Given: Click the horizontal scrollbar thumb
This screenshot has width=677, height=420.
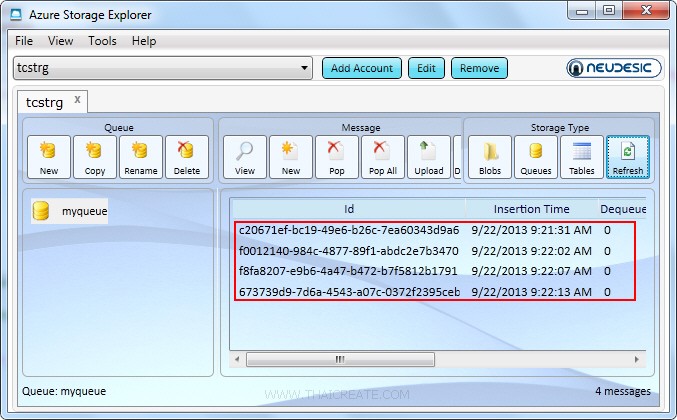Looking at the screenshot, I should (340, 359).
